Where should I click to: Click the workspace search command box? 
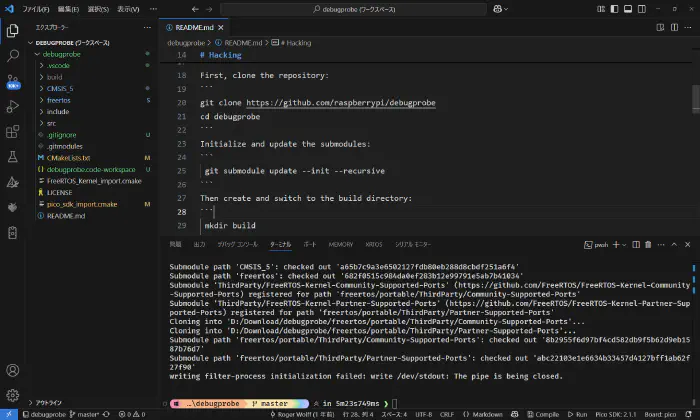point(354,9)
